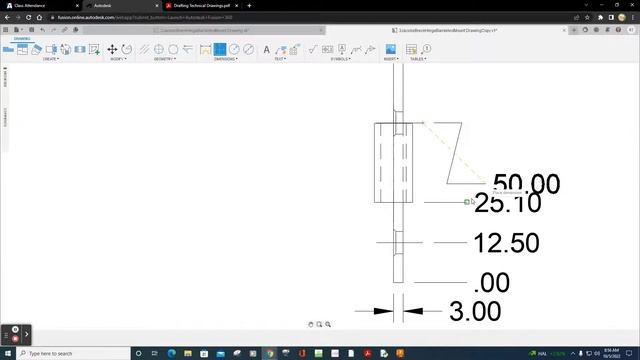The width and height of the screenshot is (640, 360).
Task: Select the Detail View tool
Action: coord(65,49)
